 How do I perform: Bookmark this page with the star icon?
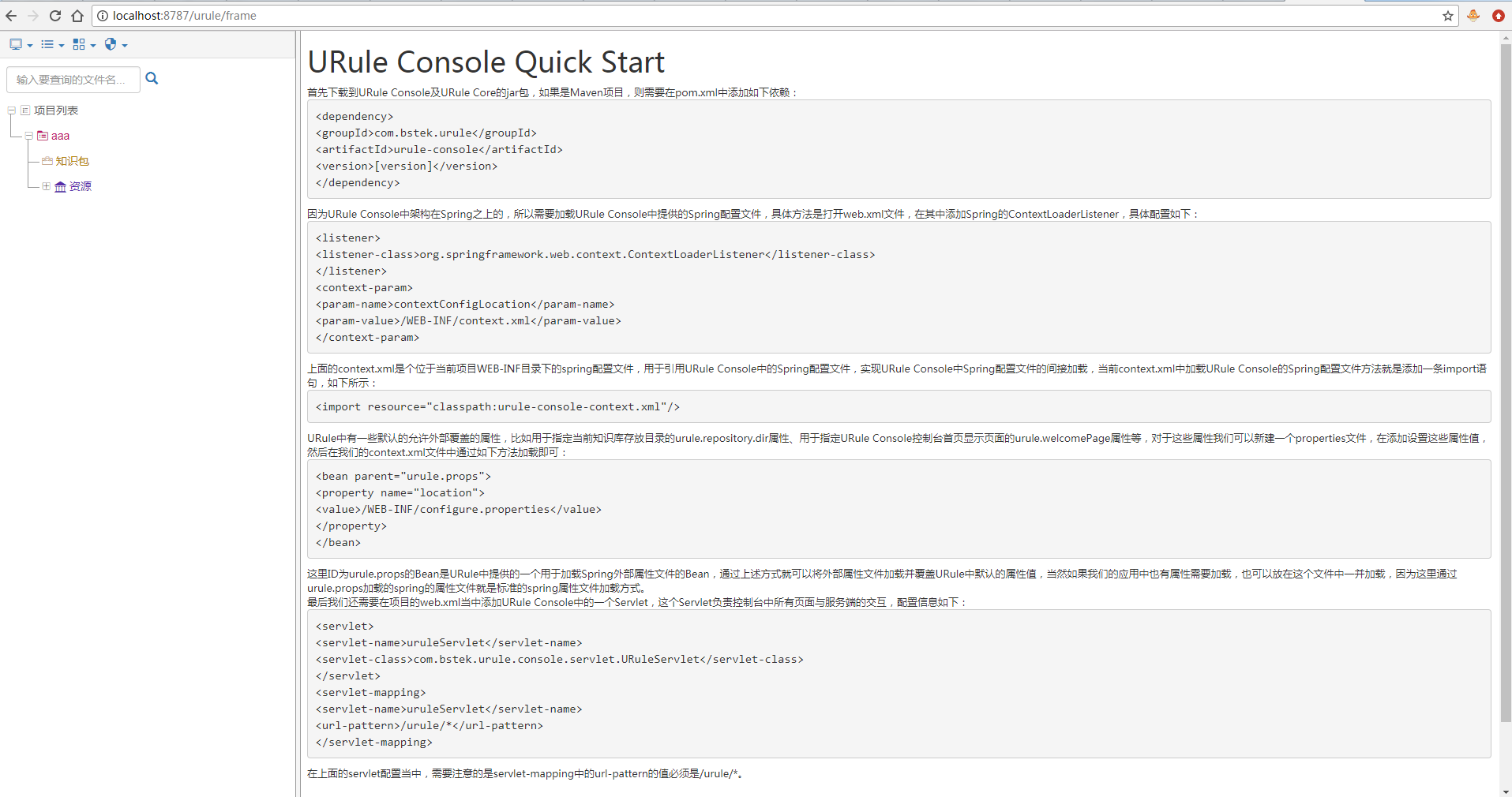(1448, 16)
